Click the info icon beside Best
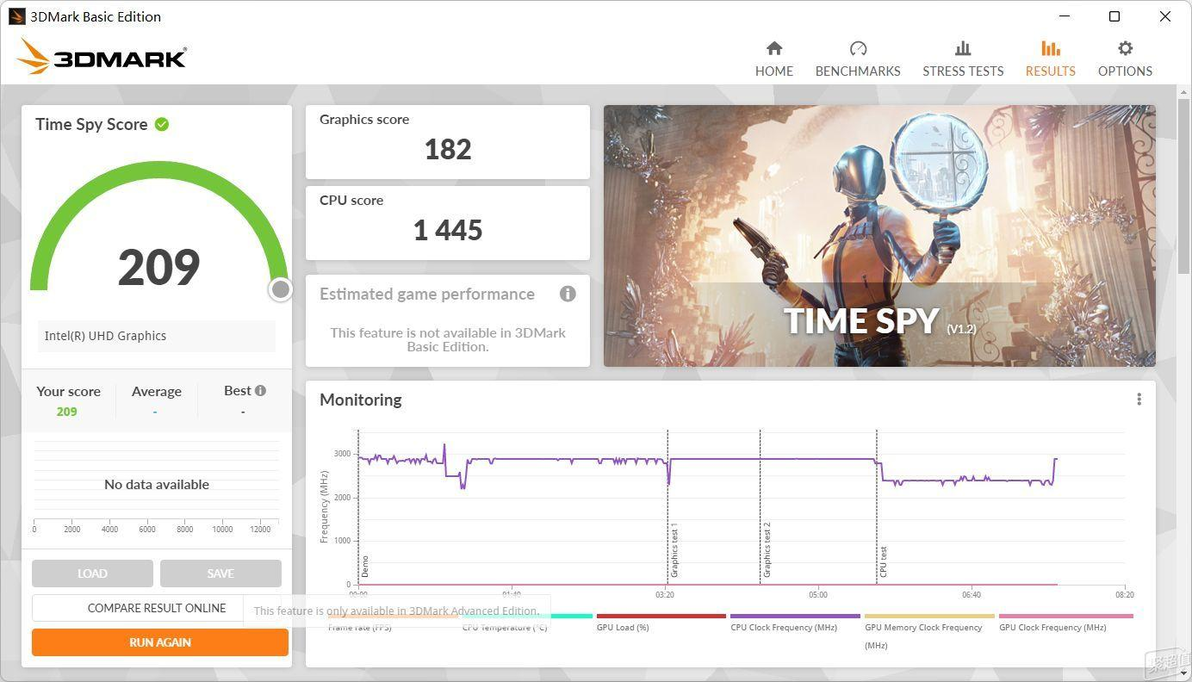The width and height of the screenshot is (1192, 682). [x=261, y=390]
